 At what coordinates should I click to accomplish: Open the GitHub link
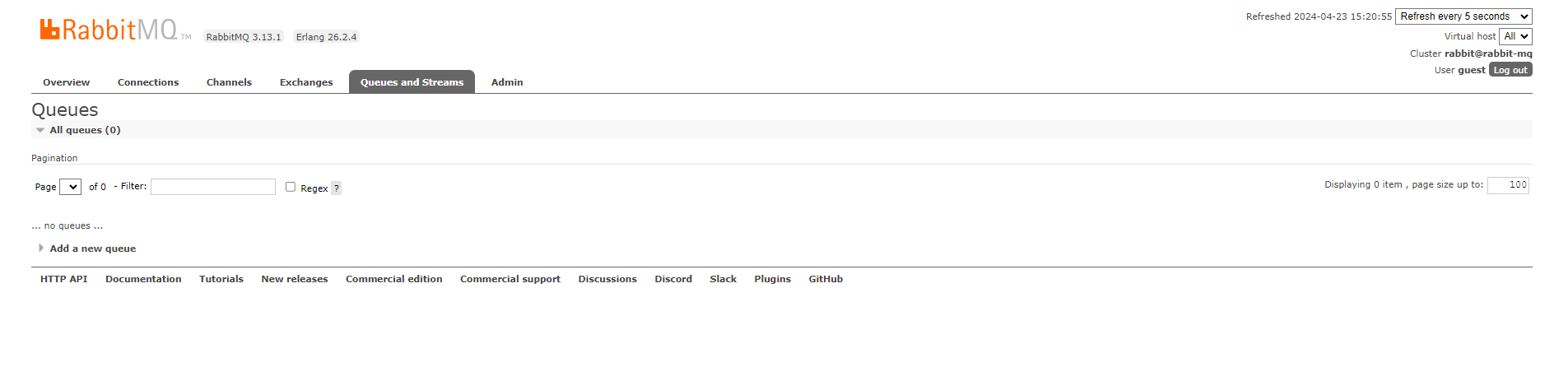coord(826,279)
